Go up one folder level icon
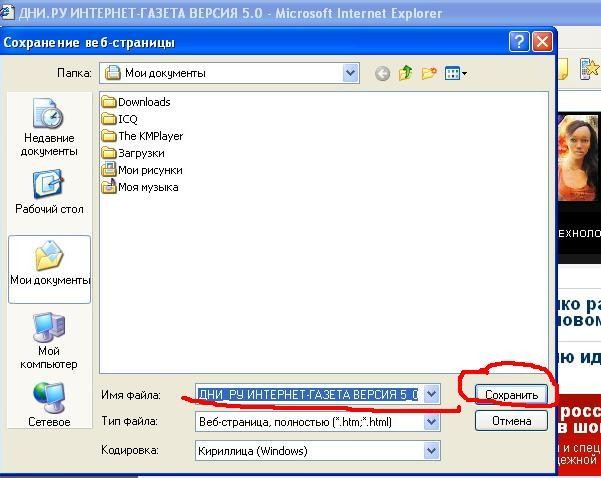The height and width of the screenshot is (478, 601). [x=406, y=72]
